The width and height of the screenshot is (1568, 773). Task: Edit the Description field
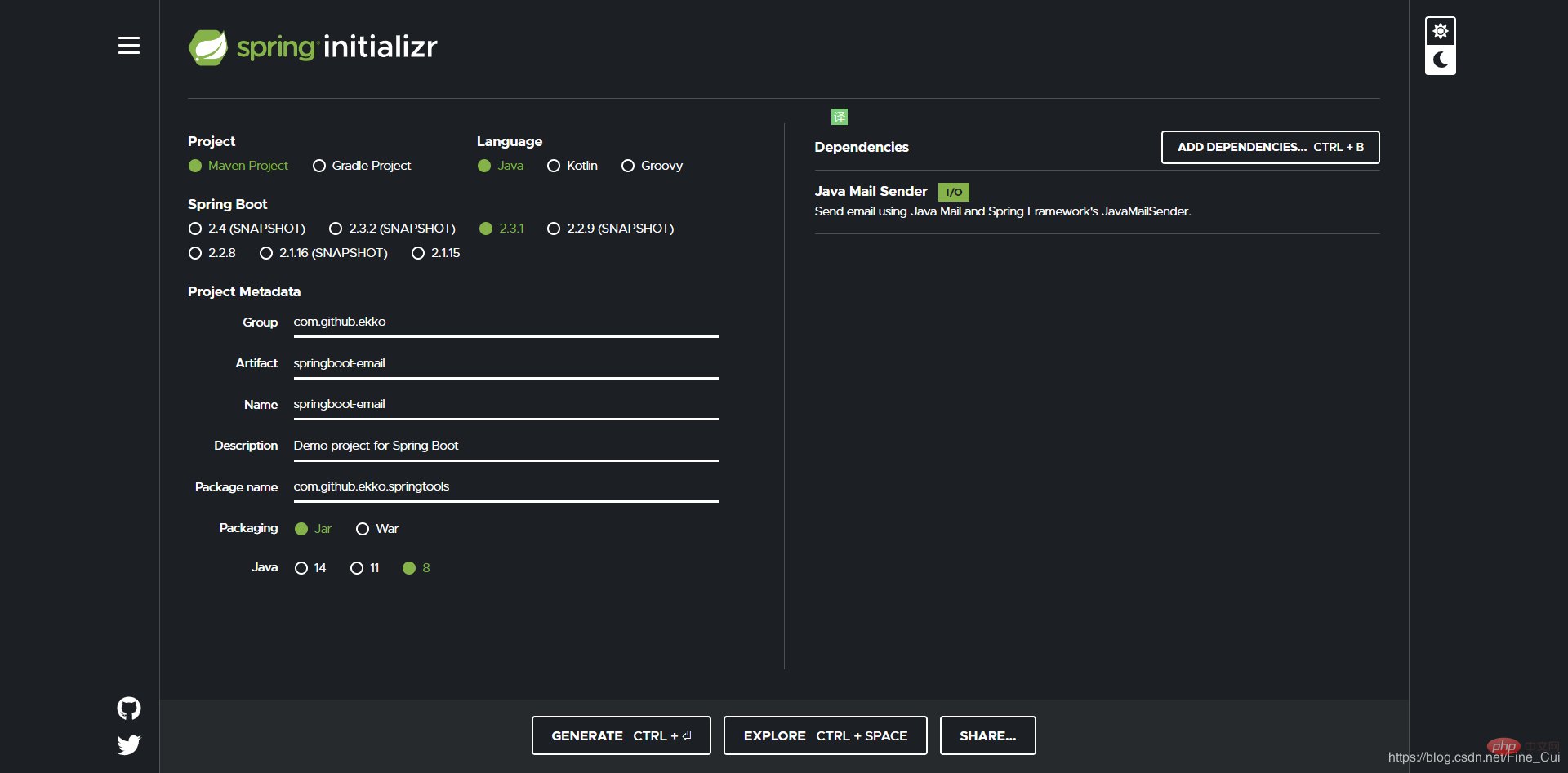point(506,446)
